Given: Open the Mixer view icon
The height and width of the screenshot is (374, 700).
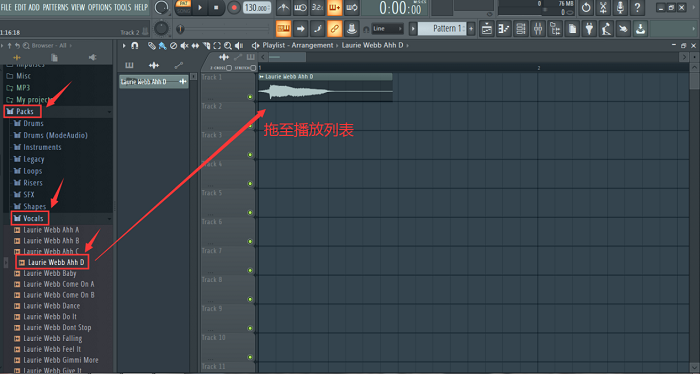Looking at the screenshot, I should (x=538, y=29).
